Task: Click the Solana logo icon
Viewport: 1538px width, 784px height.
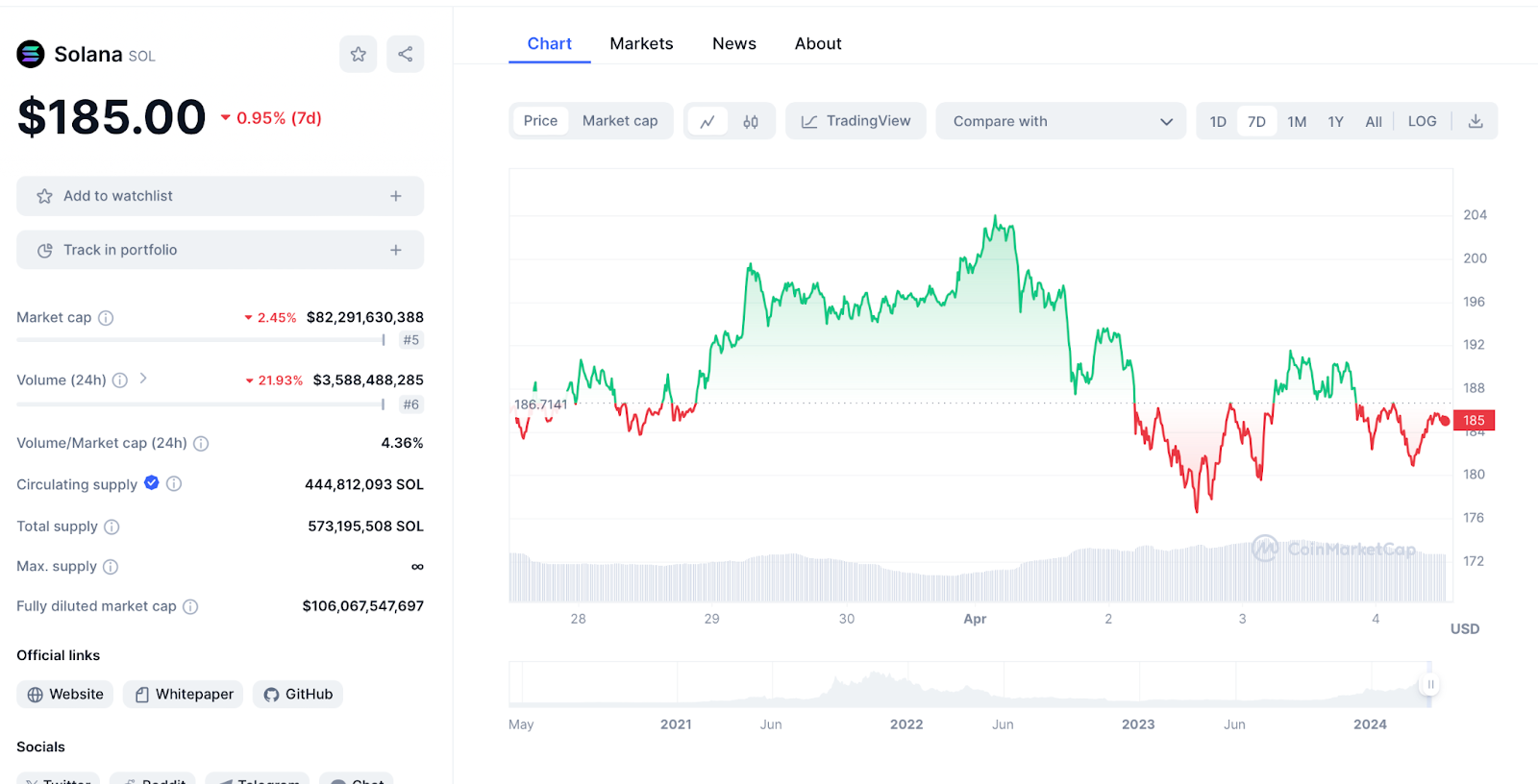Action: (31, 54)
